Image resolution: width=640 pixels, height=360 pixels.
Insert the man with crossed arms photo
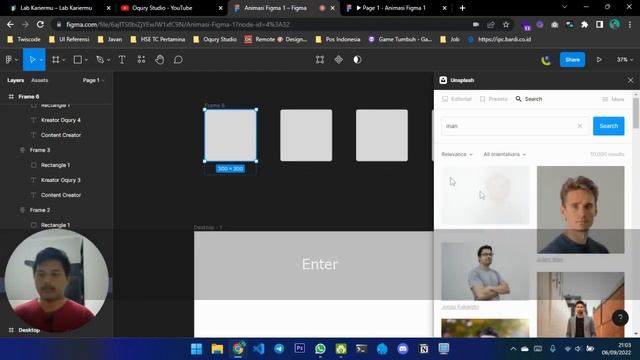pyautogui.click(x=485, y=271)
